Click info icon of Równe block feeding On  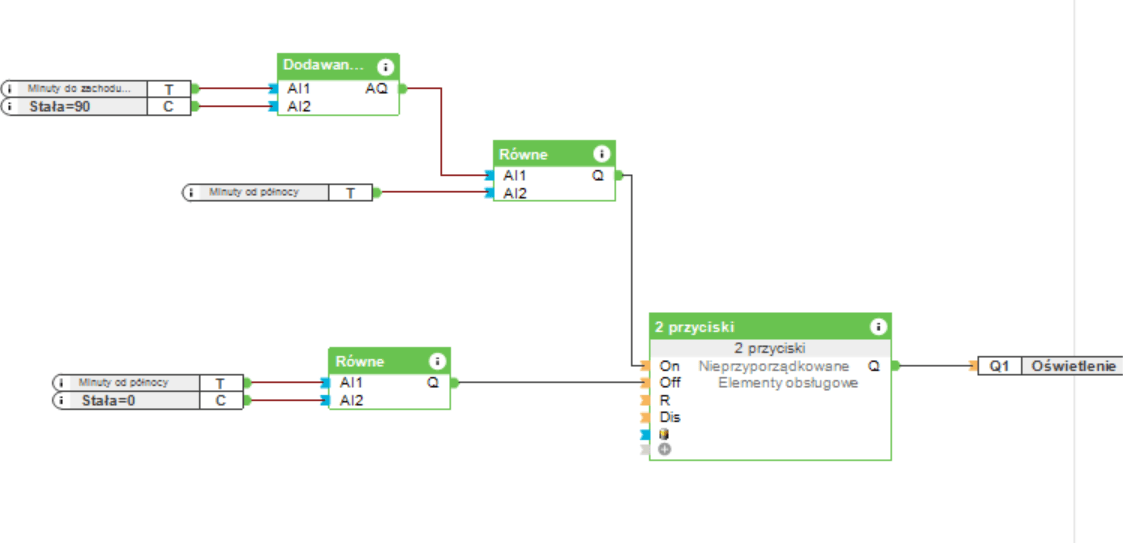pos(601,154)
